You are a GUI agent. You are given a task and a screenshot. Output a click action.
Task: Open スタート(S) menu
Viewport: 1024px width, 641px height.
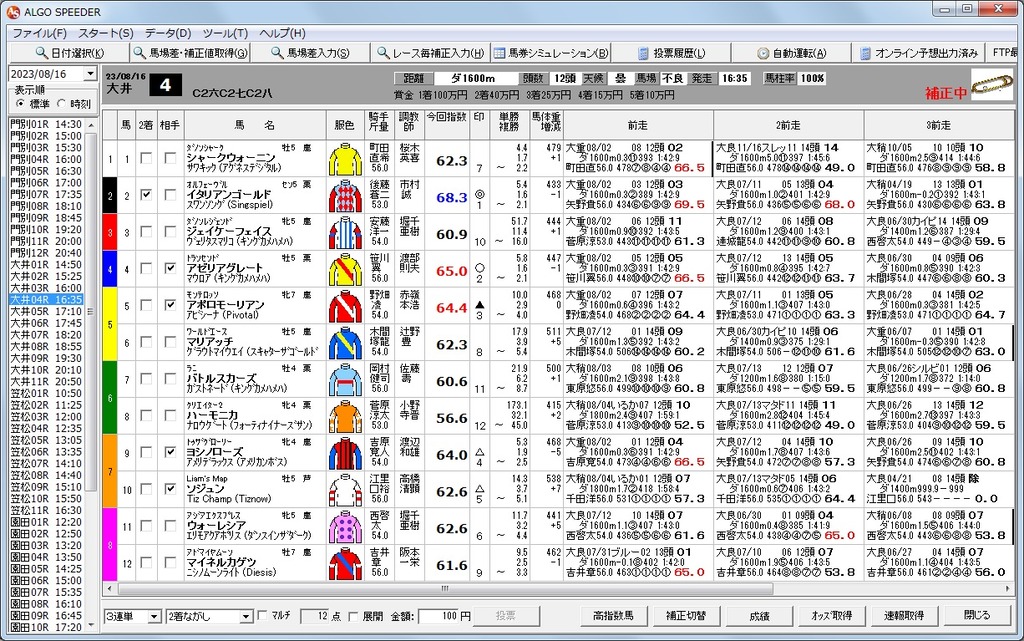(106, 33)
